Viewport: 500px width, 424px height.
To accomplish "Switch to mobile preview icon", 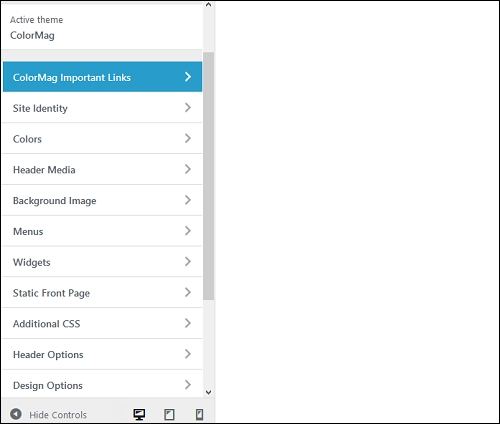I will (x=199, y=414).
